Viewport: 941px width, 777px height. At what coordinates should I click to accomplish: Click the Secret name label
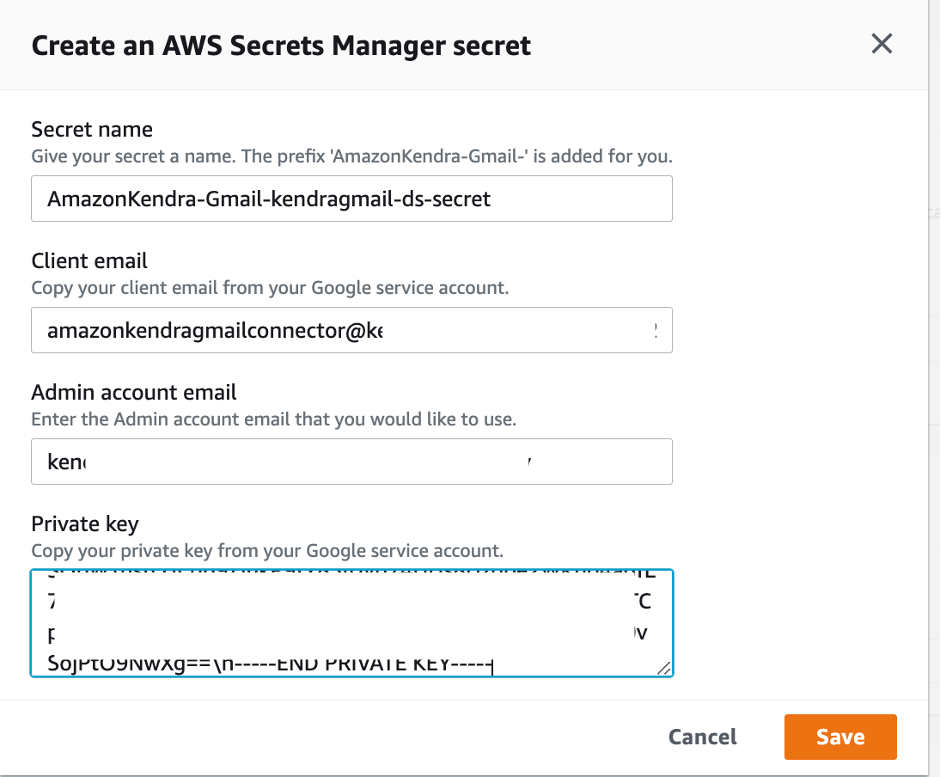tap(92, 129)
